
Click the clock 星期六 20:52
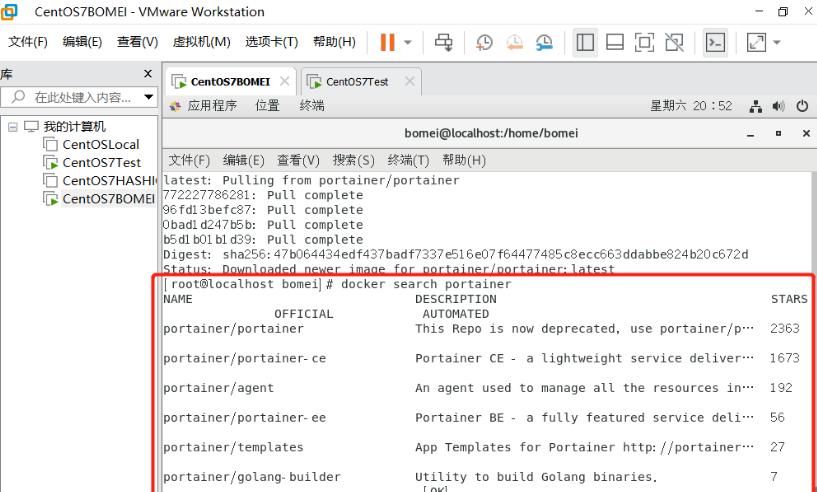pos(691,106)
